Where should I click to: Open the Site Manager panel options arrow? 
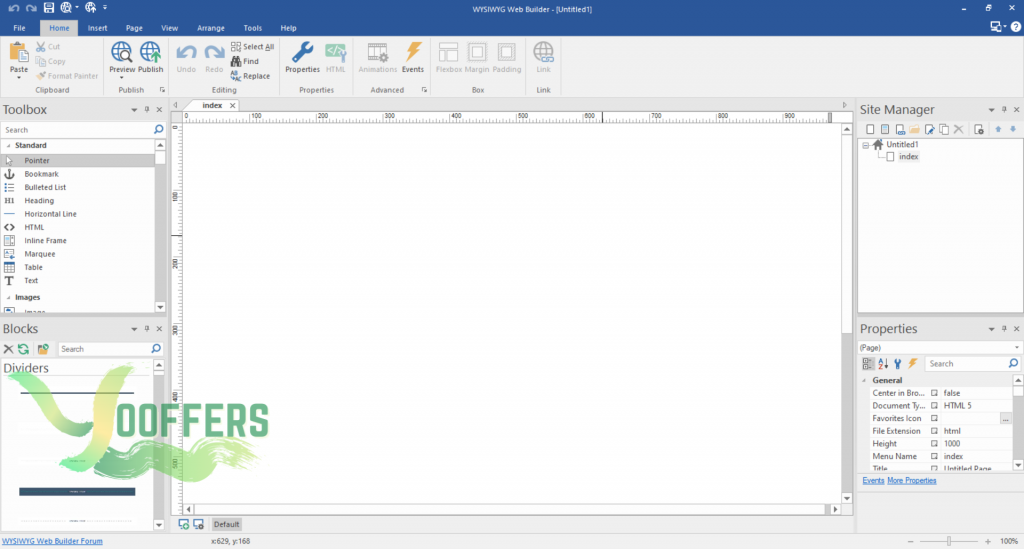click(x=991, y=110)
